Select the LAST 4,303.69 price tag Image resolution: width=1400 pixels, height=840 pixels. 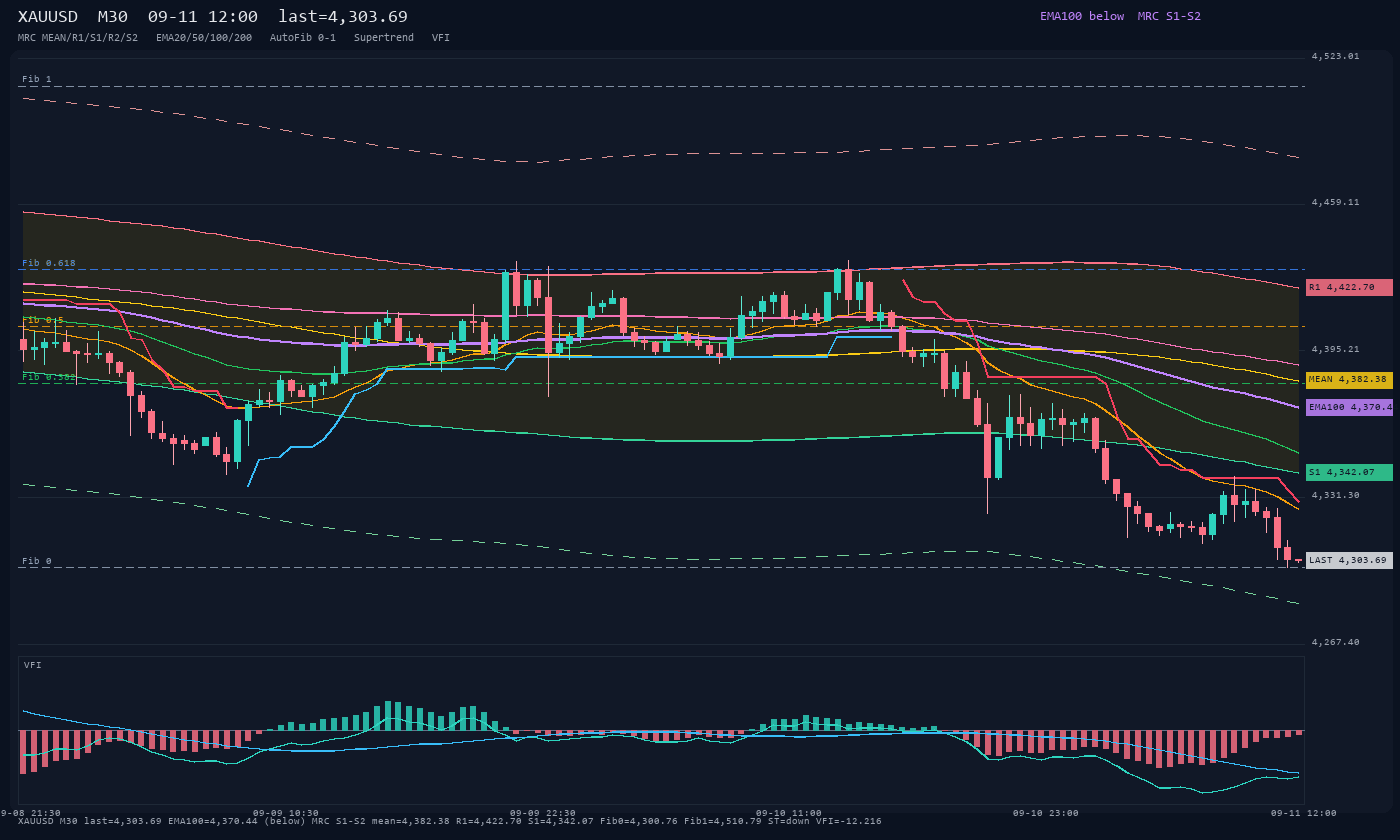[x=1349, y=560]
